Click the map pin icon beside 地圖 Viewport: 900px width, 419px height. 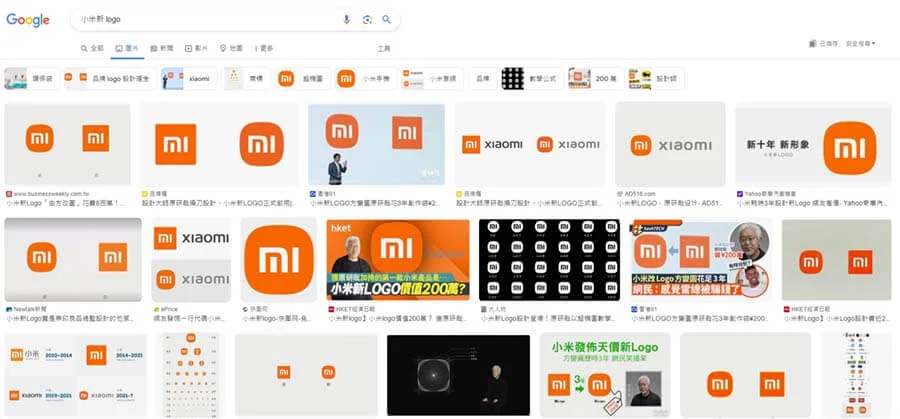tap(223, 48)
